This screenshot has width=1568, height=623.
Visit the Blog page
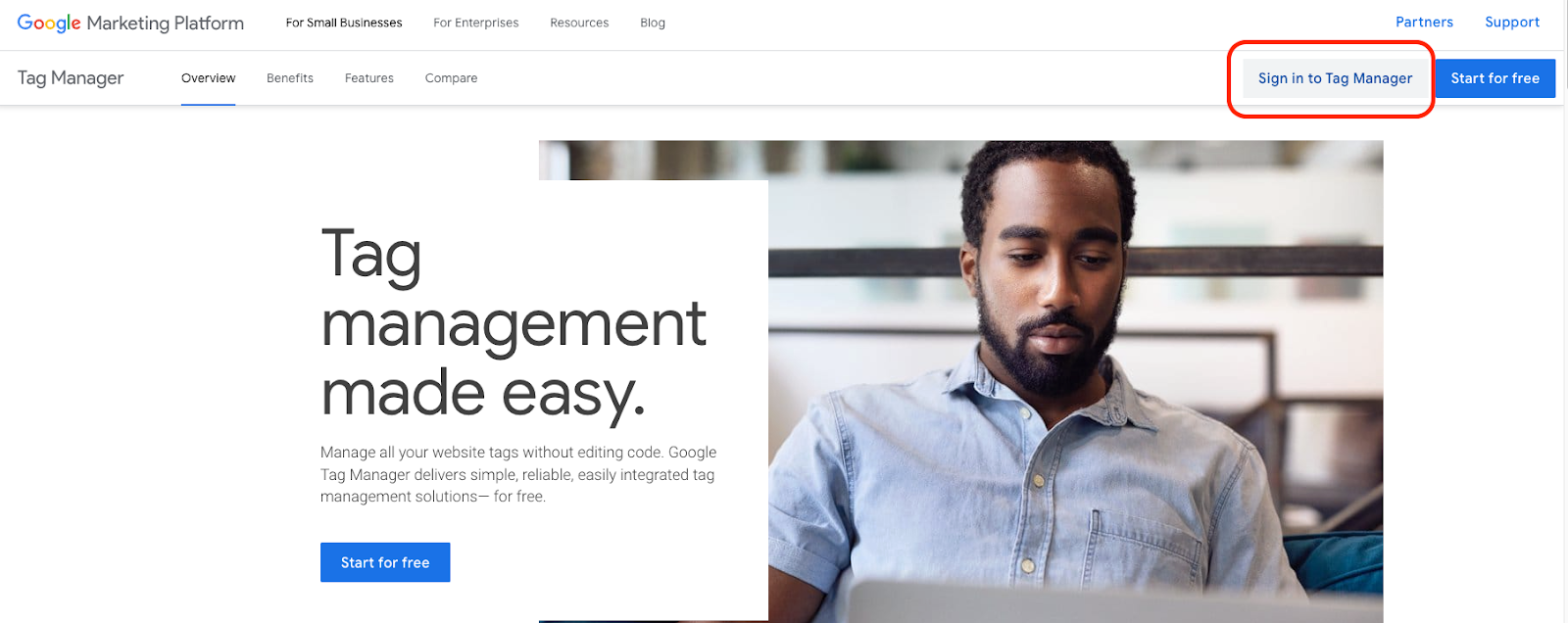(653, 23)
